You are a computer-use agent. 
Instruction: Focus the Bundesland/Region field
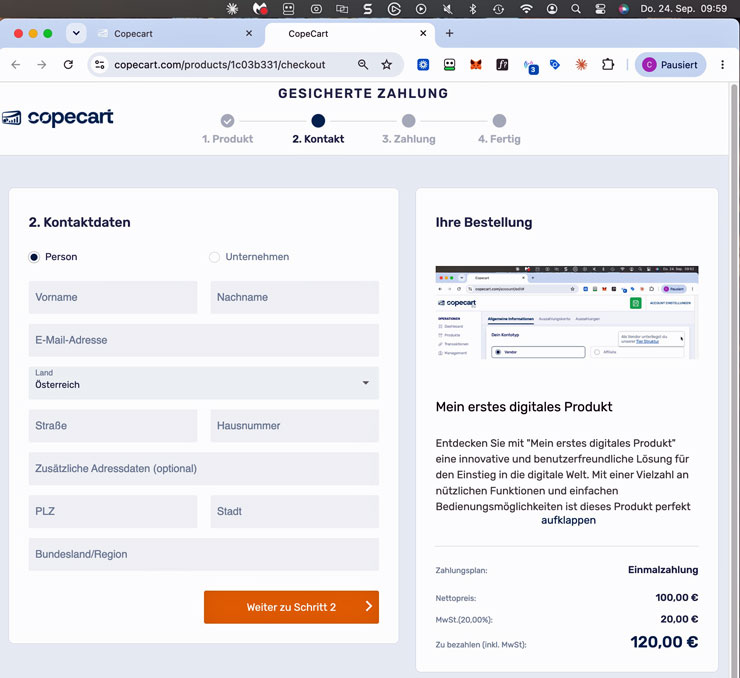203,554
